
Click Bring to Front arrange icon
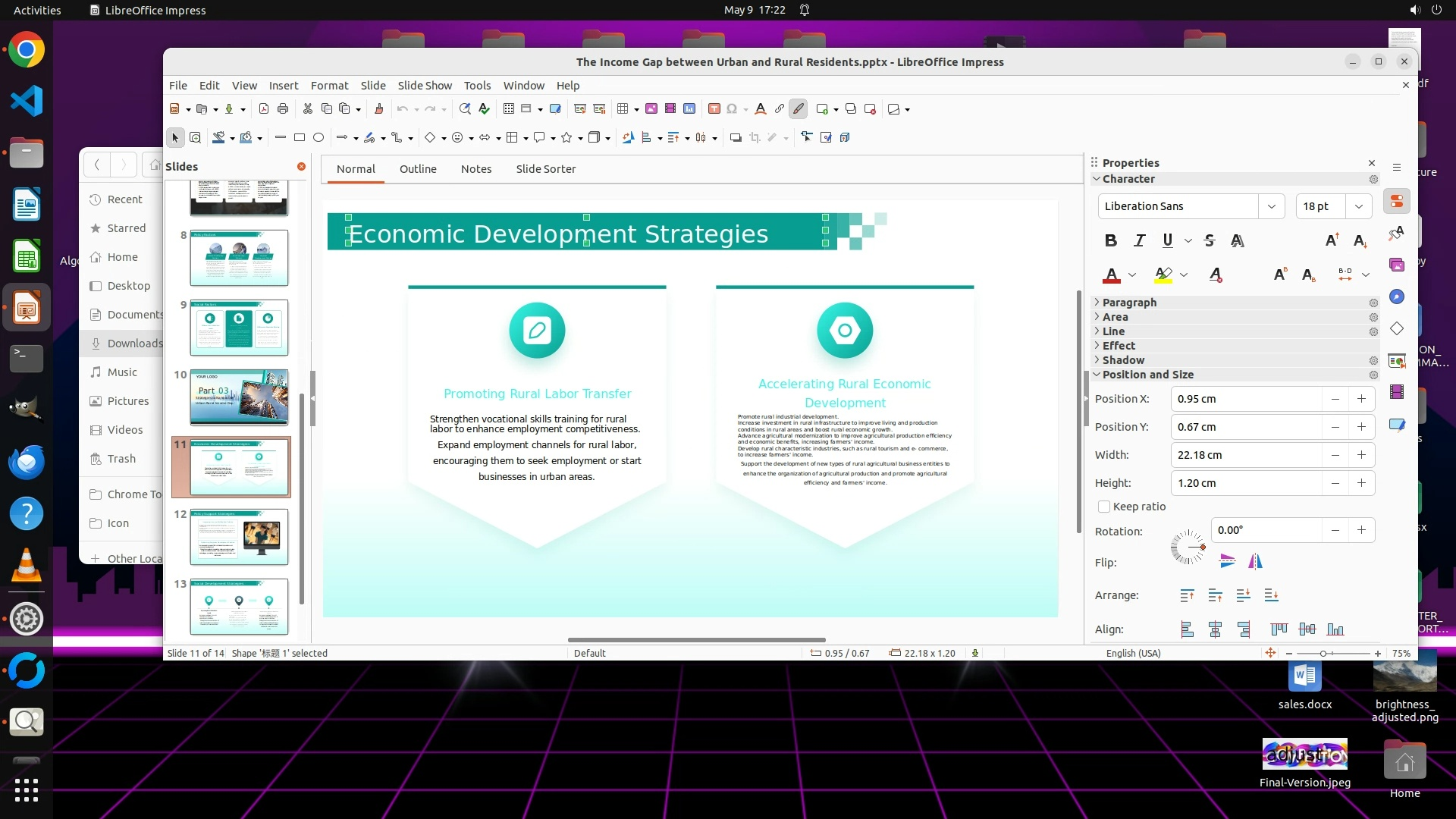pos(1187,596)
